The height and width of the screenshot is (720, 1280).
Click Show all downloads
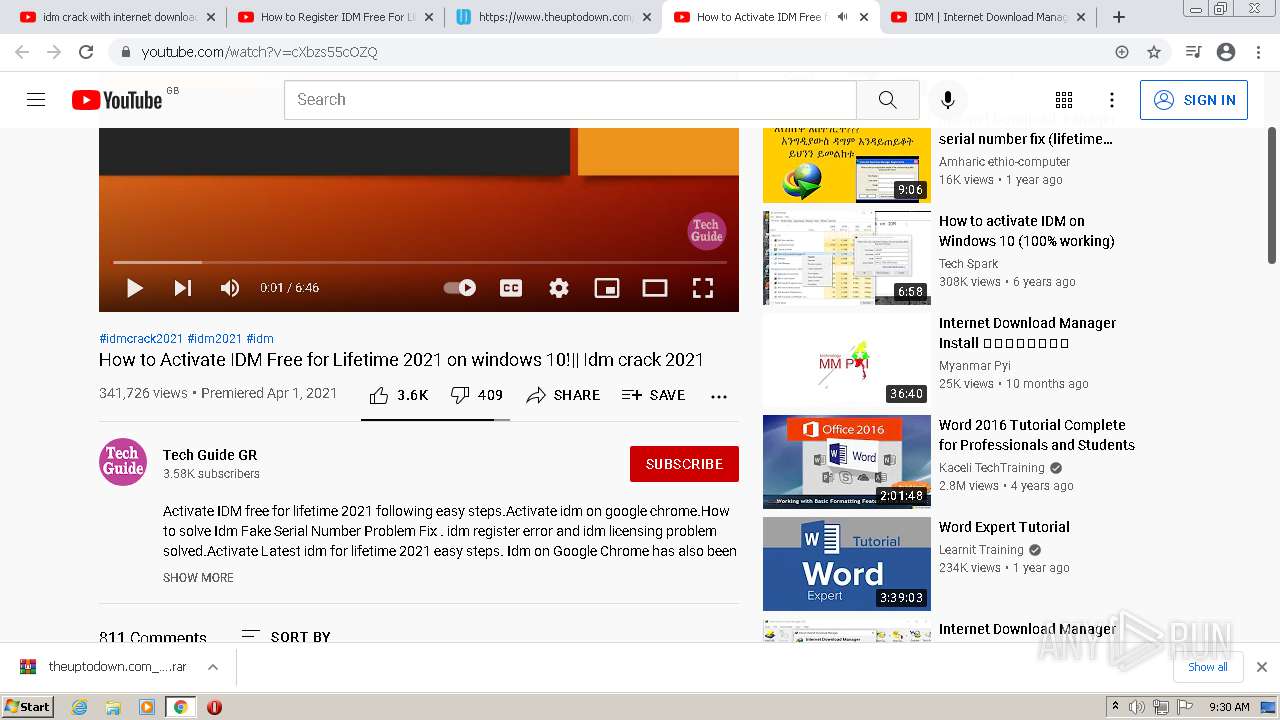click(1207, 667)
